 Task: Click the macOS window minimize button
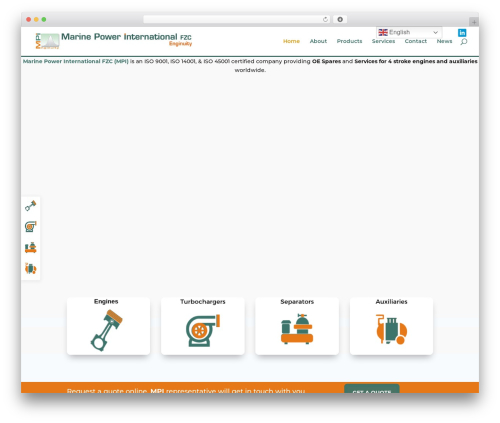[x=36, y=20]
